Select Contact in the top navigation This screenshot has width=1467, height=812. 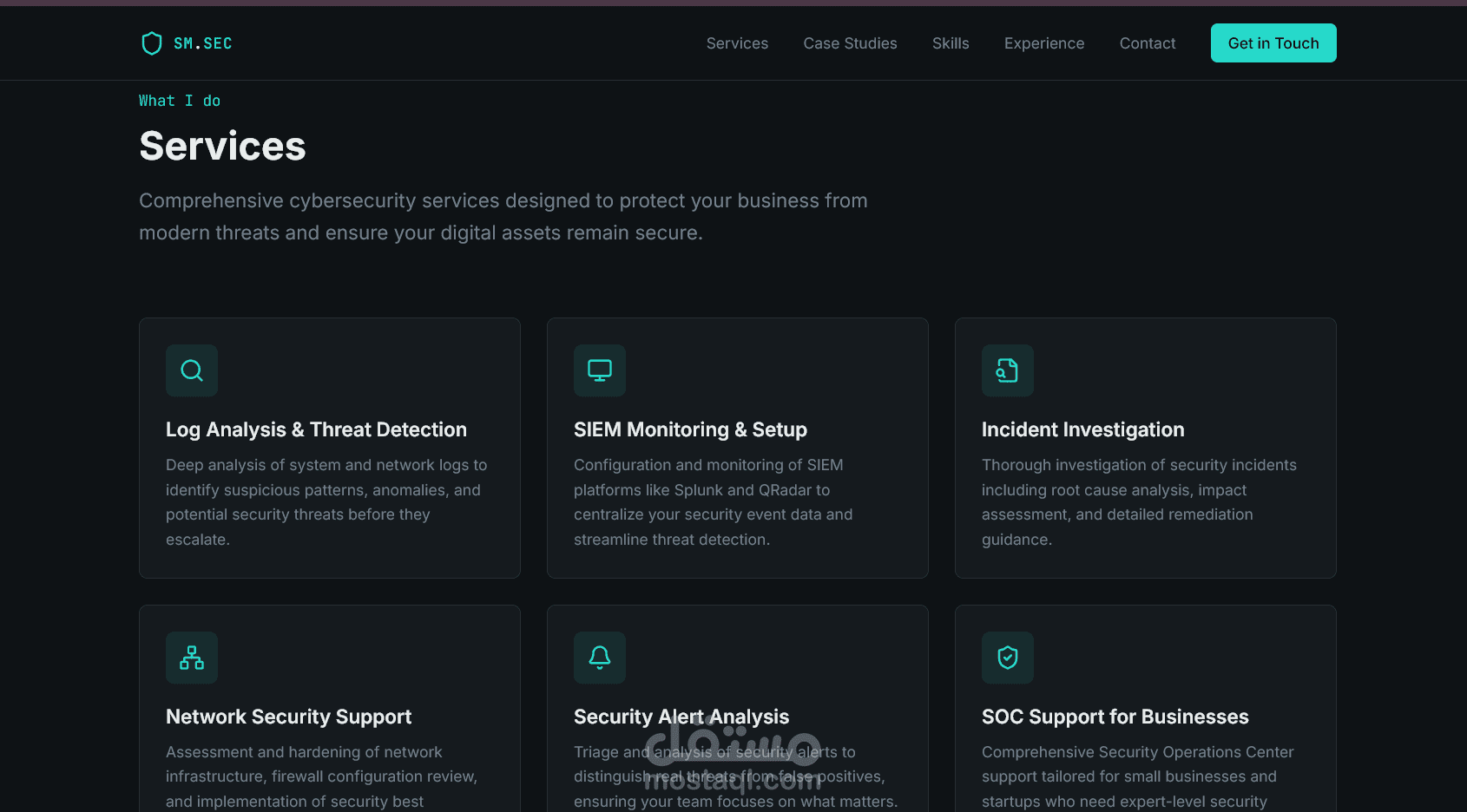coord(1147,43)
